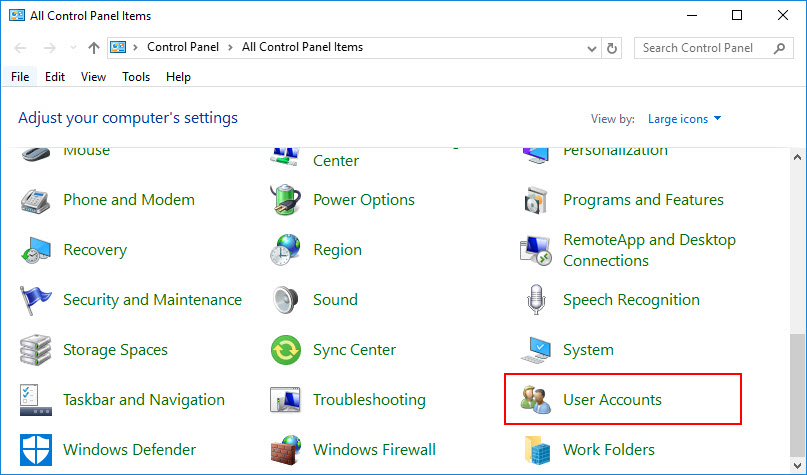Open the Taskbar and Navigation link
This screenshot has height=475, width=807.
pos(144,400)
